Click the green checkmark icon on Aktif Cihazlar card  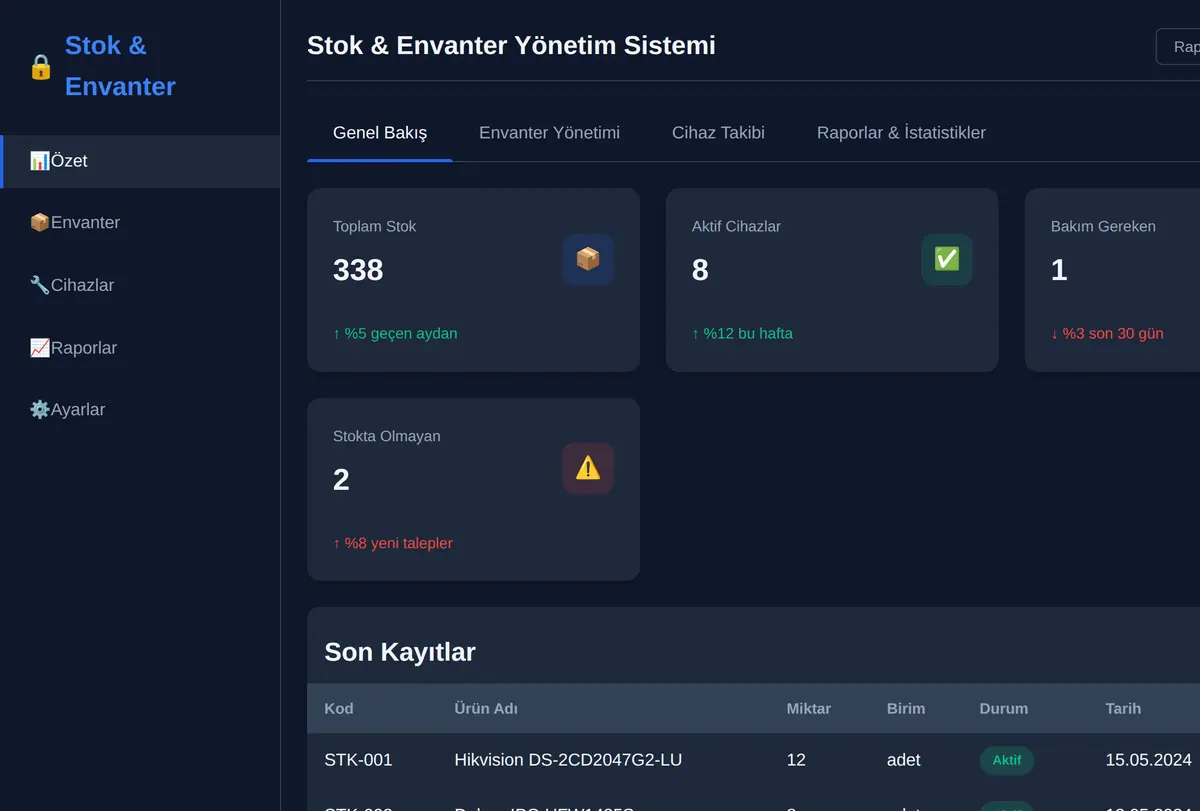coord(947,260)
